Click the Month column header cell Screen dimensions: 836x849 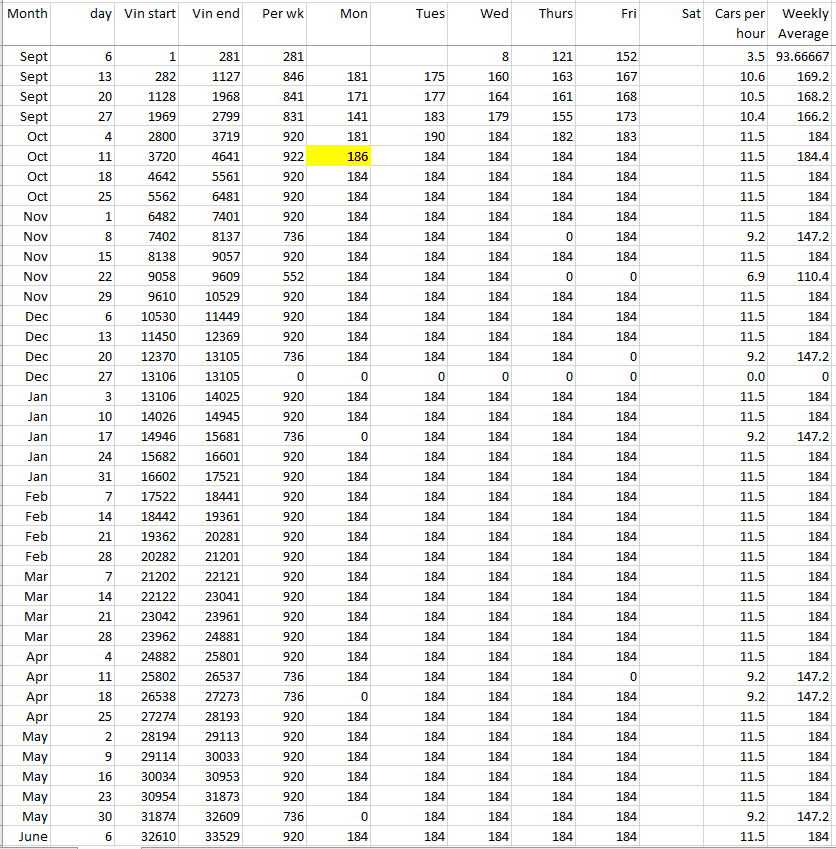coord(27,14)
